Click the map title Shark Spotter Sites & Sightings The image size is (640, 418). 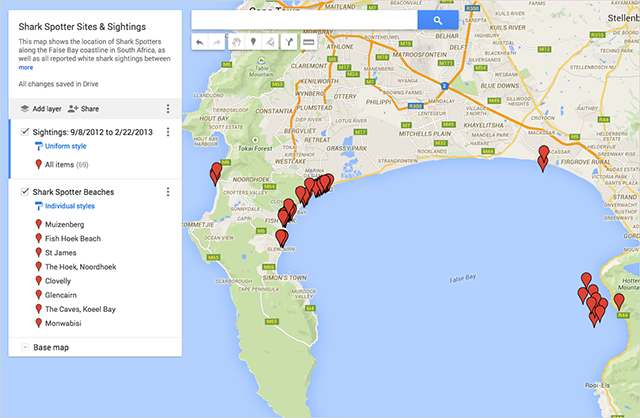pos(82,27)
